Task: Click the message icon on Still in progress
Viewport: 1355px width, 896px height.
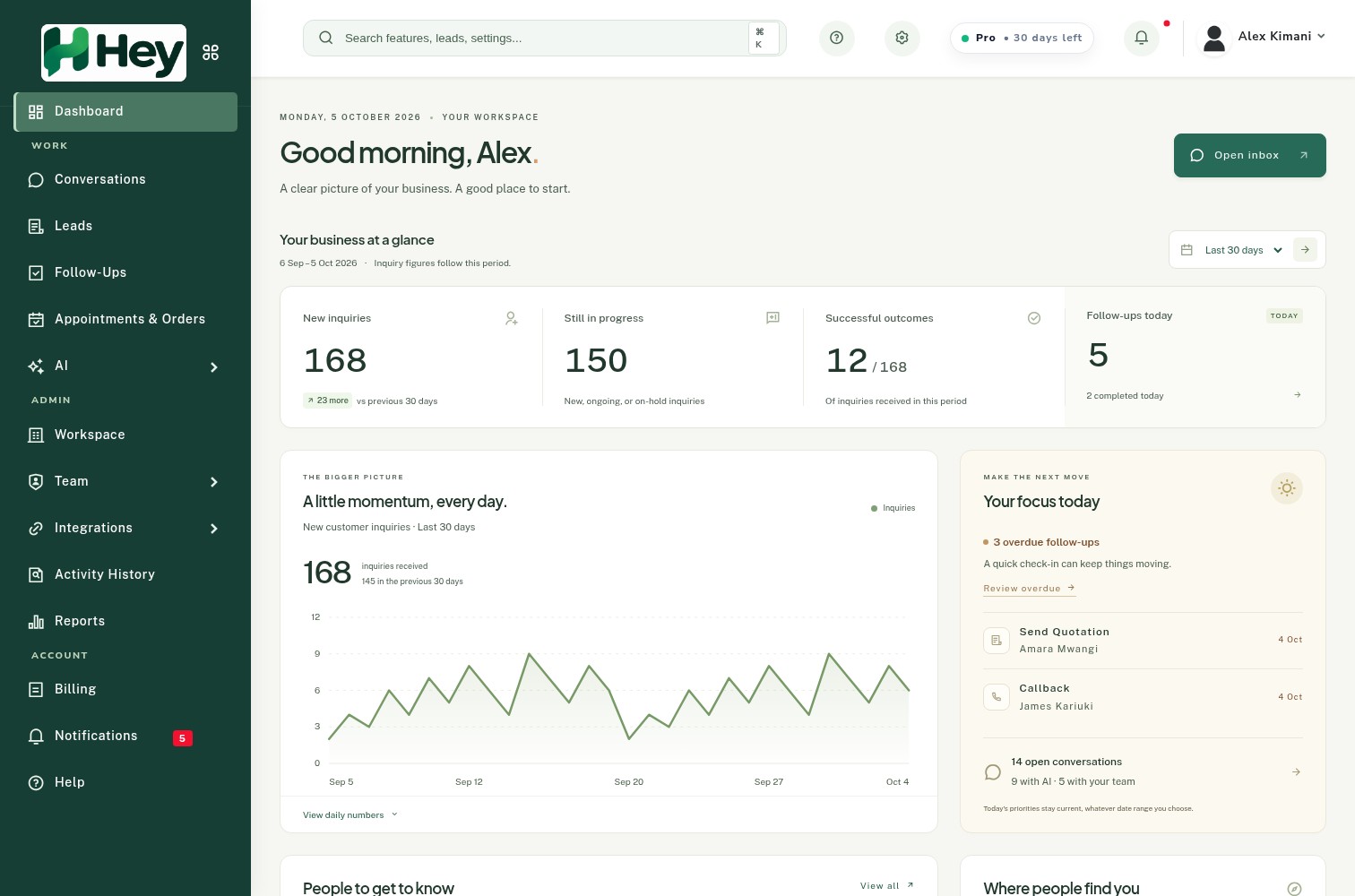Action: coord(772,318)
